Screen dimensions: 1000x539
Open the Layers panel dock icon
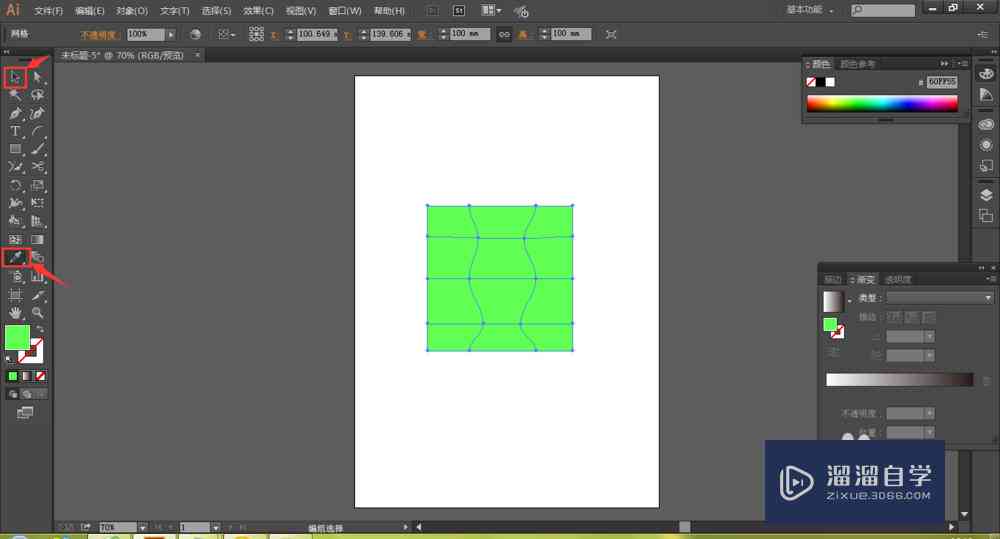[x=986, y=195]
